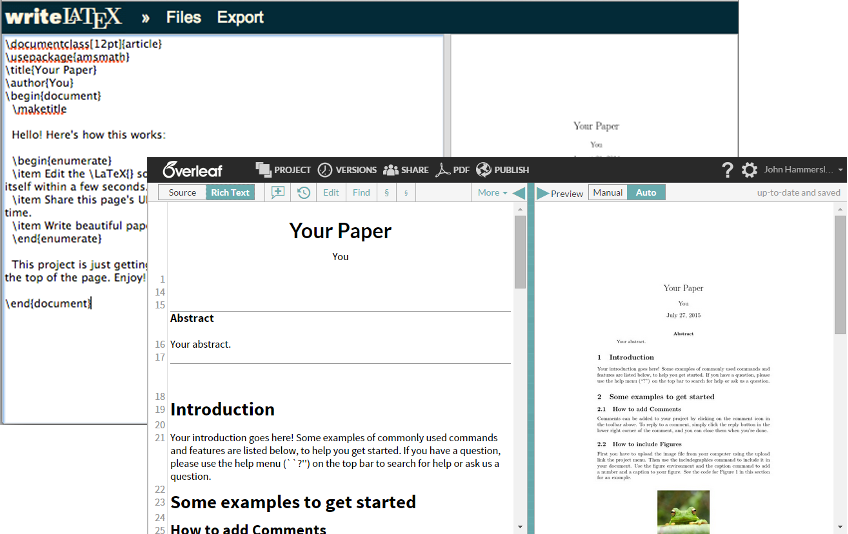Open Find in the editor toolbar
Image resolution: width=848 pixels, height=534 pixels.
click(x=361, y=193)
